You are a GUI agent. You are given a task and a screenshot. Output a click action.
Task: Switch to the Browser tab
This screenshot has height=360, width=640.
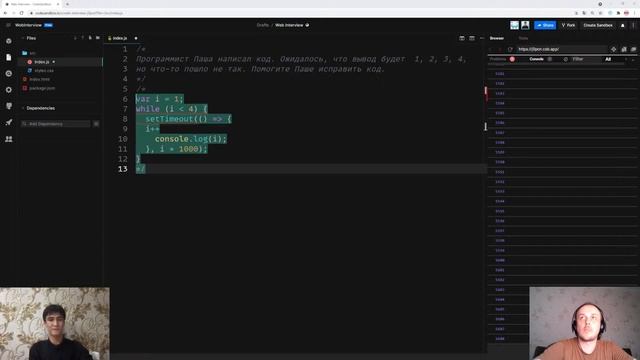click(x=497, y=38)
